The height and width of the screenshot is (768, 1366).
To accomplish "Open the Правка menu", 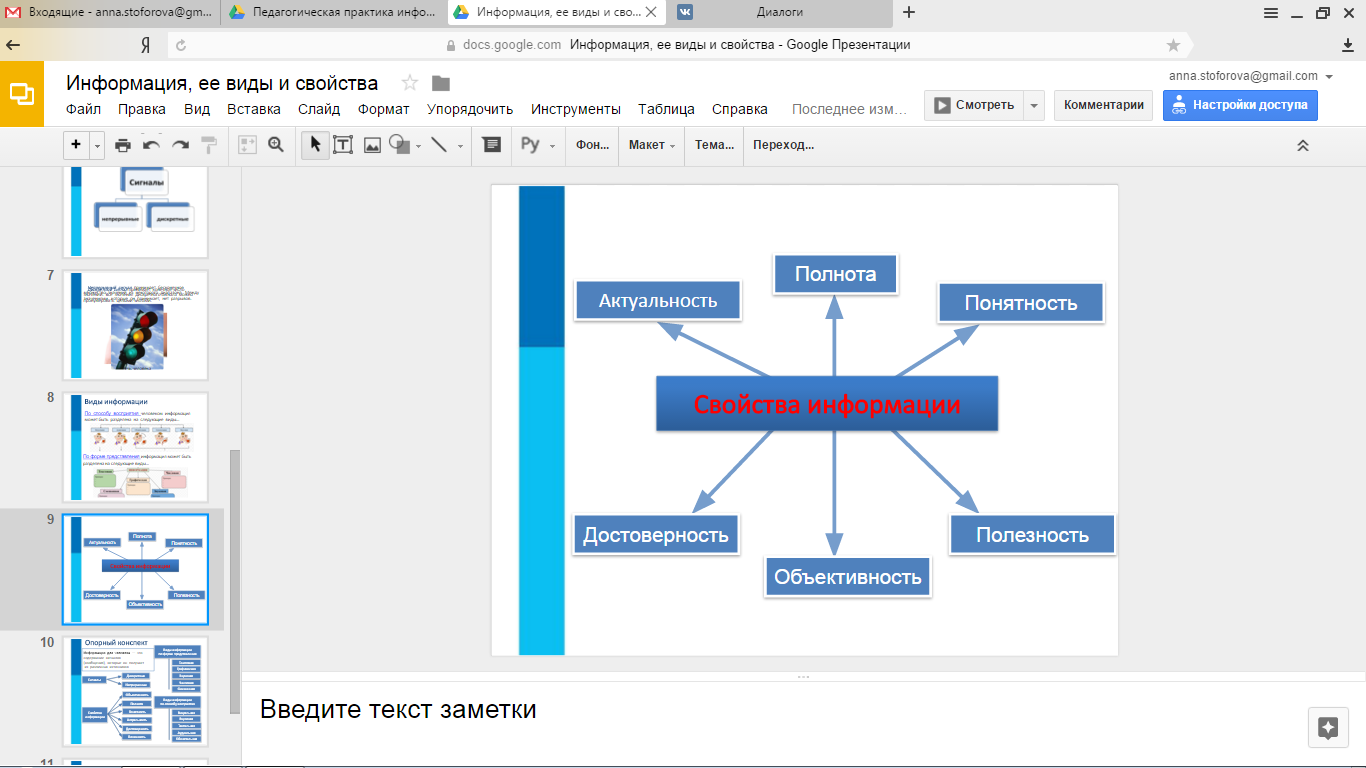I will tap(142, 109).
